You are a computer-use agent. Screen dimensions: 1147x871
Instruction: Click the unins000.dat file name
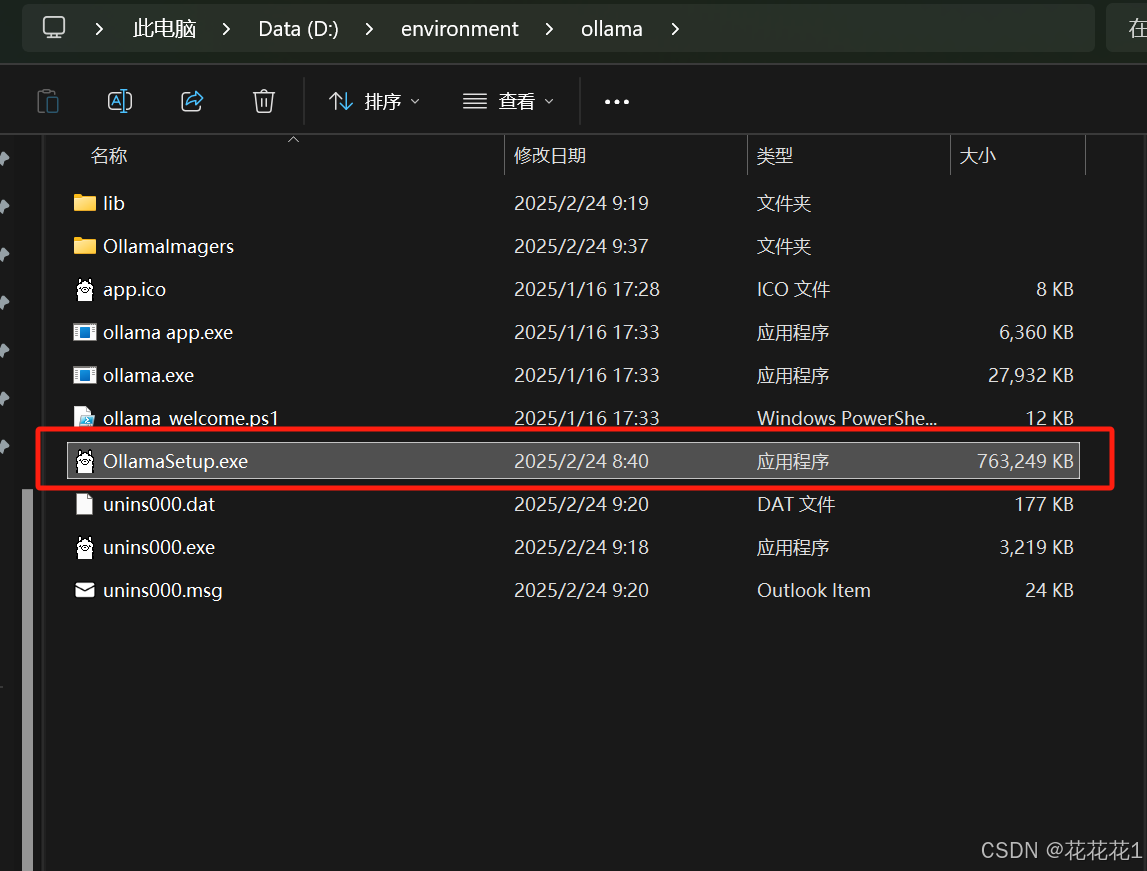point(159,504)
